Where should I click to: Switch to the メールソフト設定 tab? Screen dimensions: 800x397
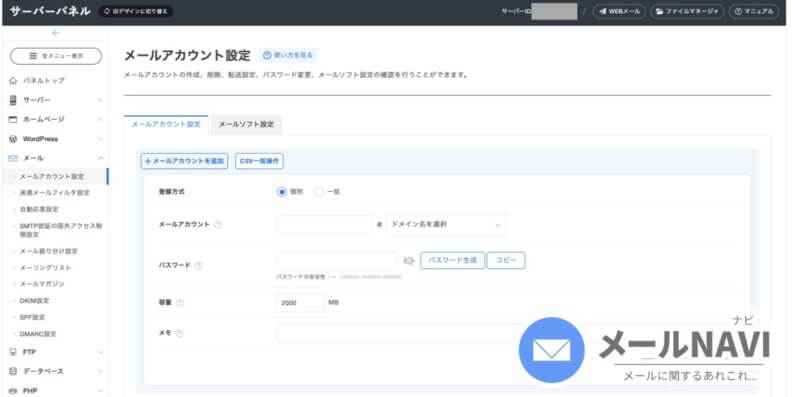(246, 125)
